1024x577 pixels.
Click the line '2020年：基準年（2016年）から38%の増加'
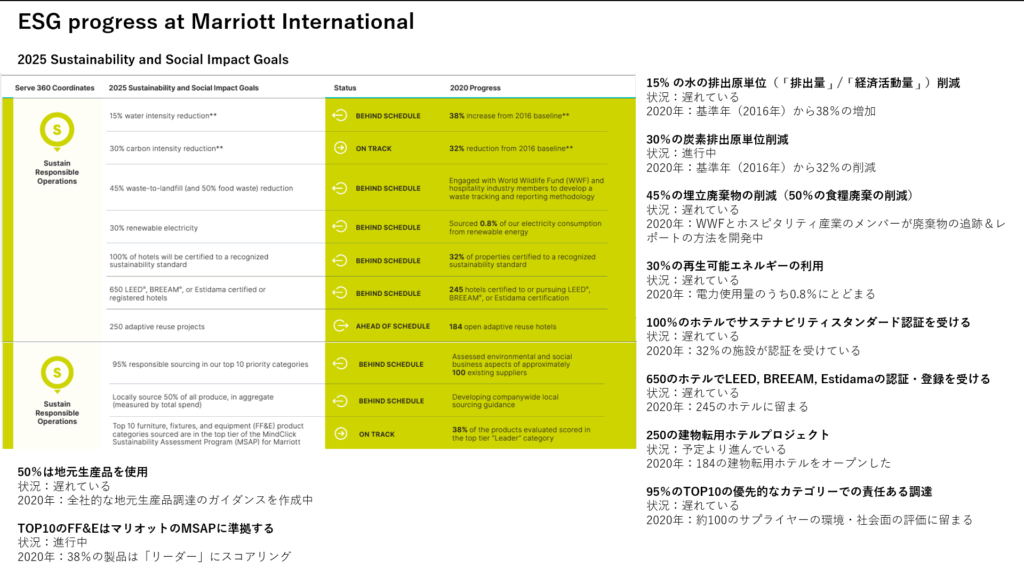tap(761, 111)
